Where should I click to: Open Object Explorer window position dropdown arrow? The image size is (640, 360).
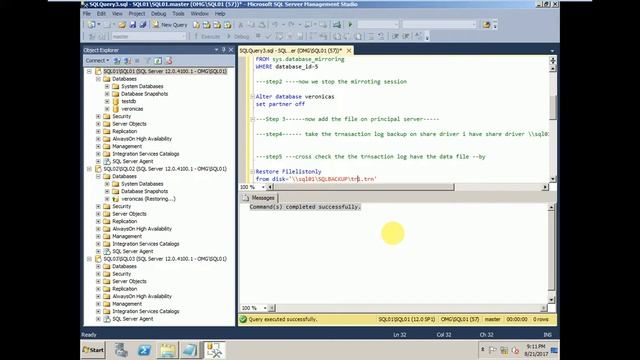pos(216,50)
